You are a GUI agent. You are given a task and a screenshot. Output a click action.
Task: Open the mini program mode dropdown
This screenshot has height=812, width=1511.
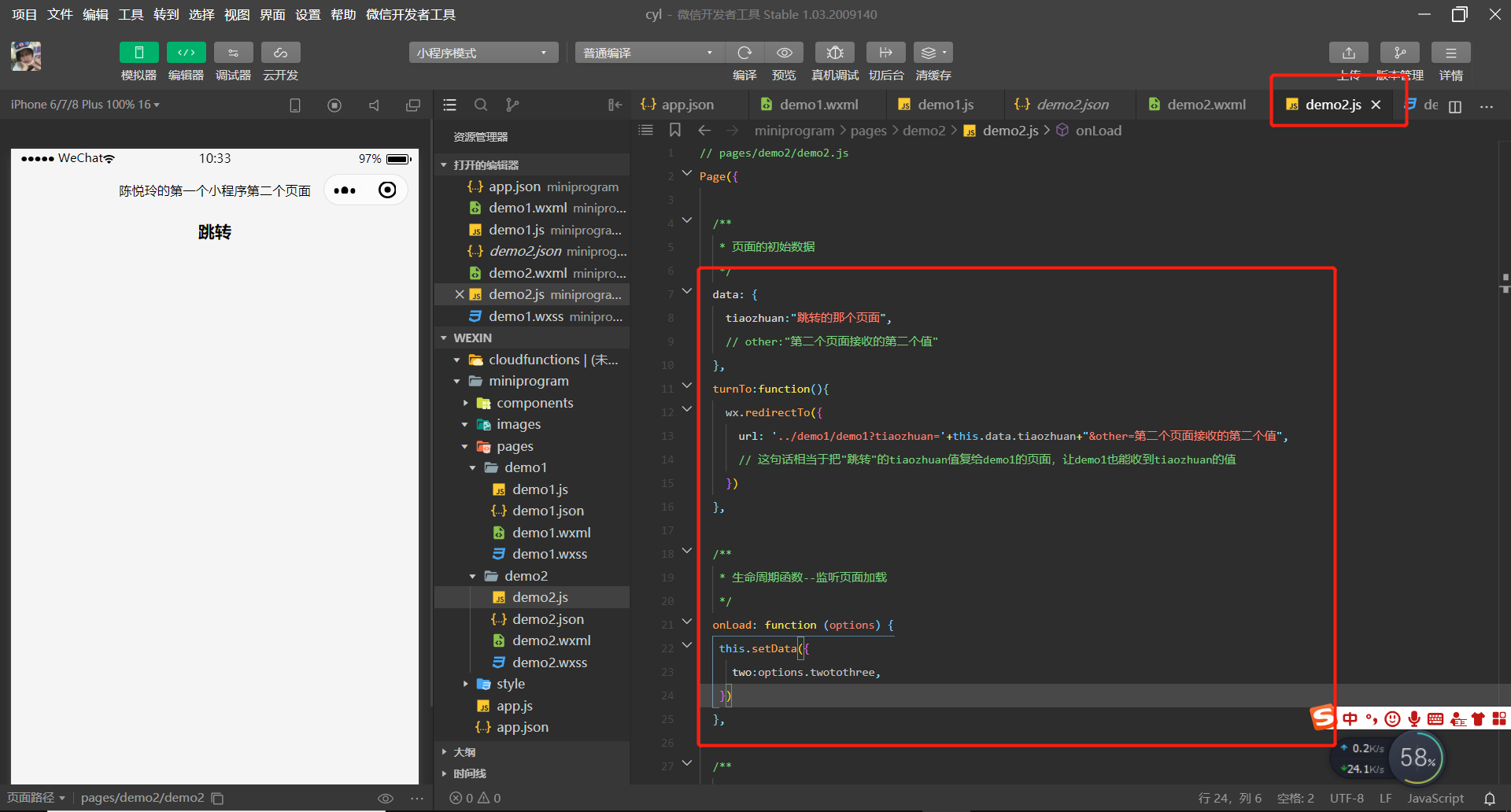tap(483, 53)
